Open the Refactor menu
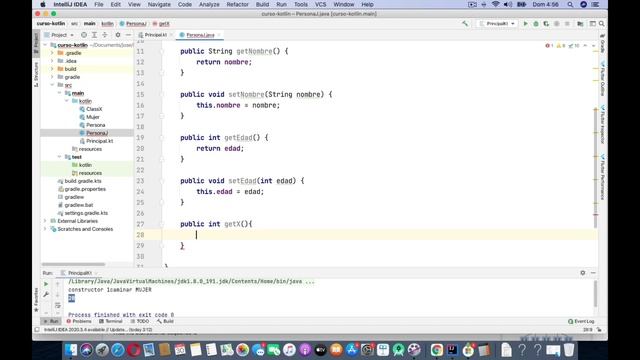 (x=238, y=4)
